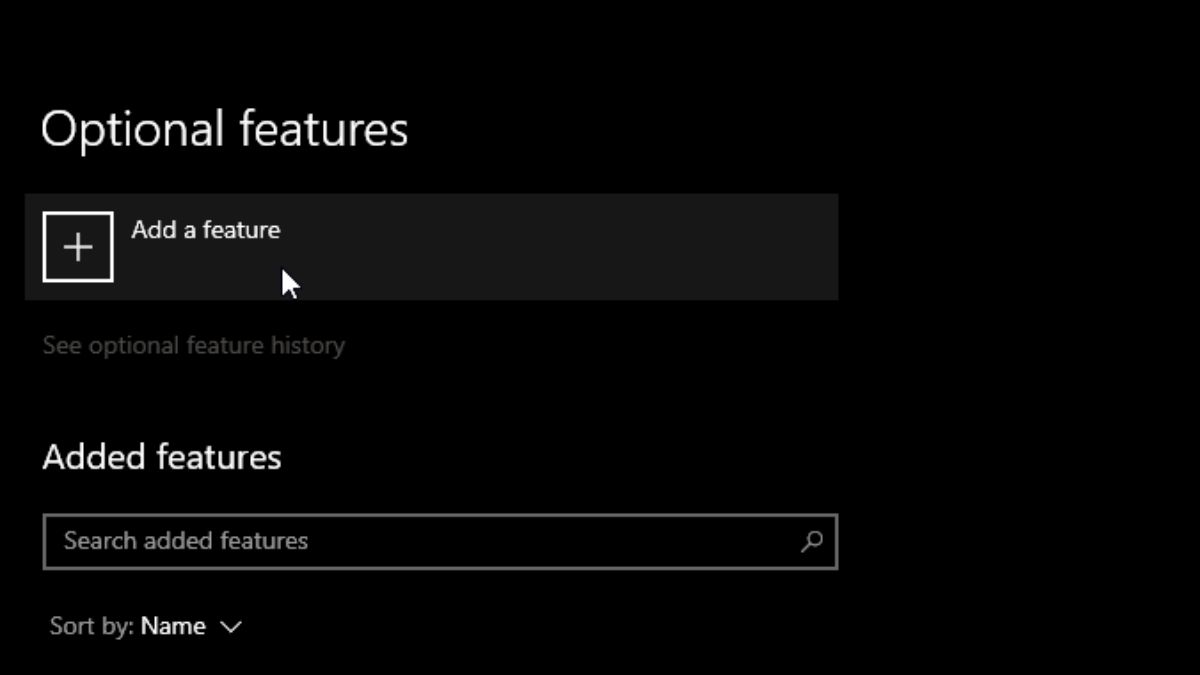Select the "Add a feature" label text
1200x675 pixels.
(x=205, y=230)
